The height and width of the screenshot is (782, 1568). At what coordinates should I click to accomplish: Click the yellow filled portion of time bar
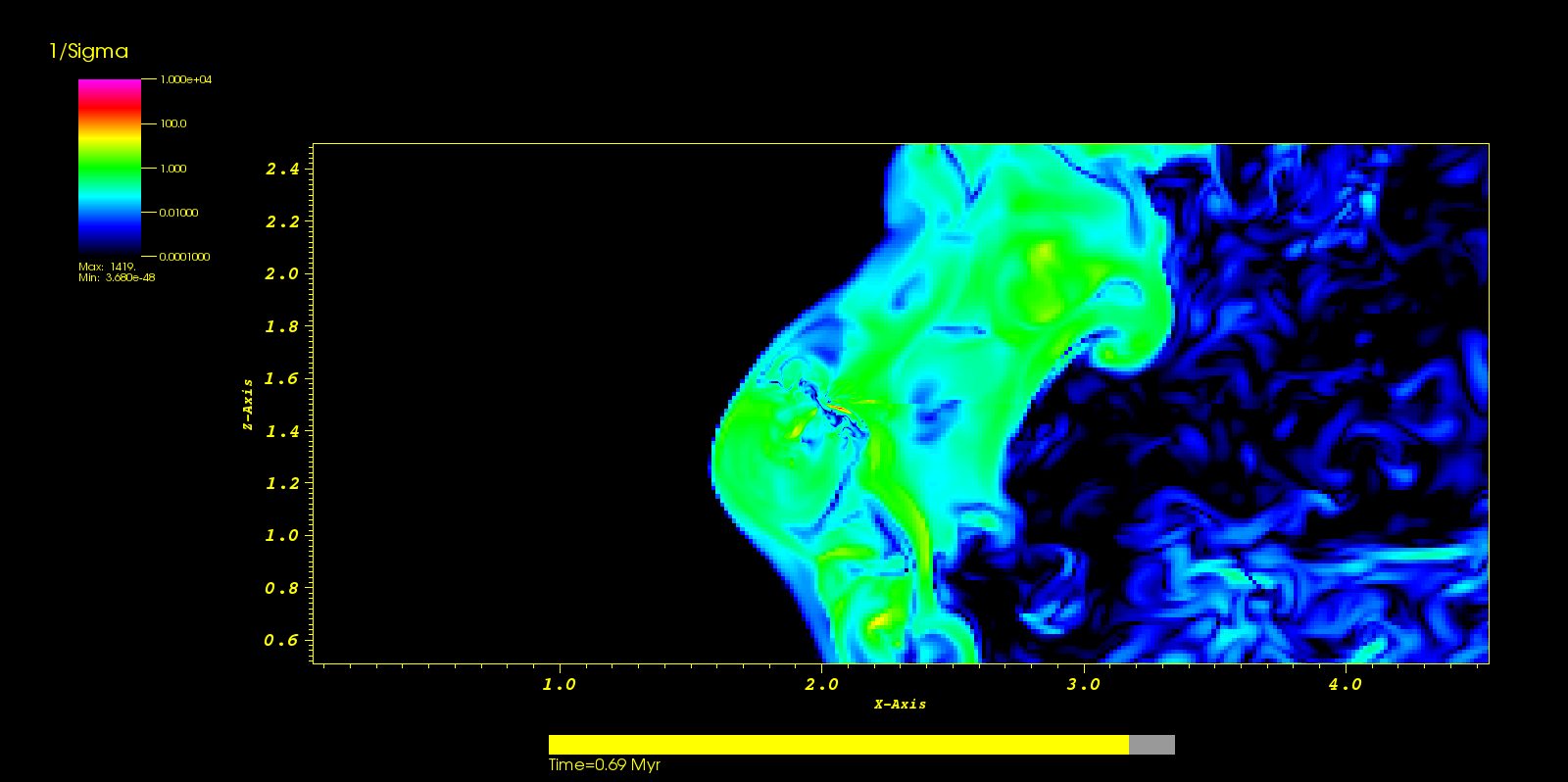tap(838, 745)
